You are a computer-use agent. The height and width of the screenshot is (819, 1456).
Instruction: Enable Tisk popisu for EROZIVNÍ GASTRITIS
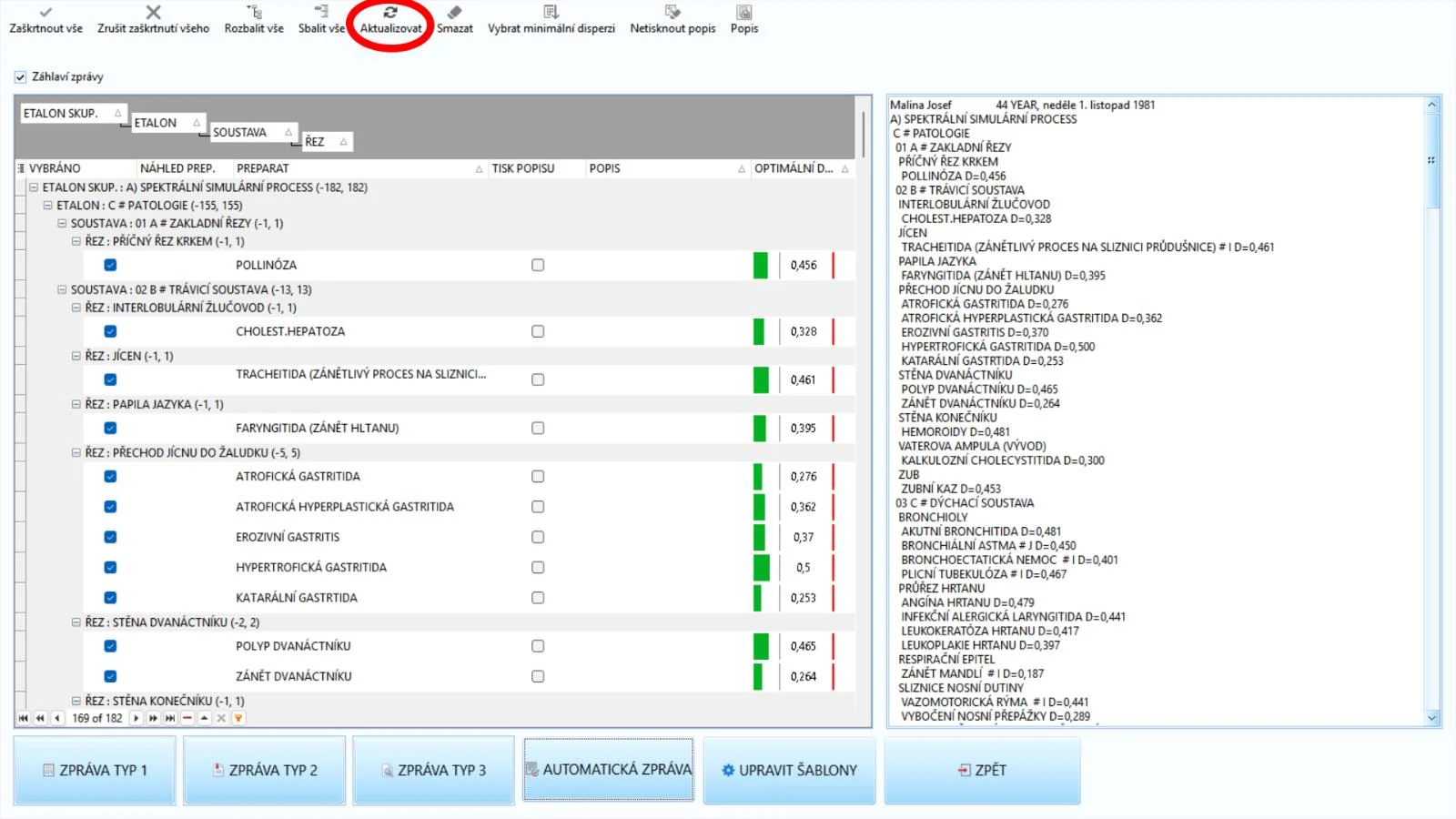[x=538, y=537]
